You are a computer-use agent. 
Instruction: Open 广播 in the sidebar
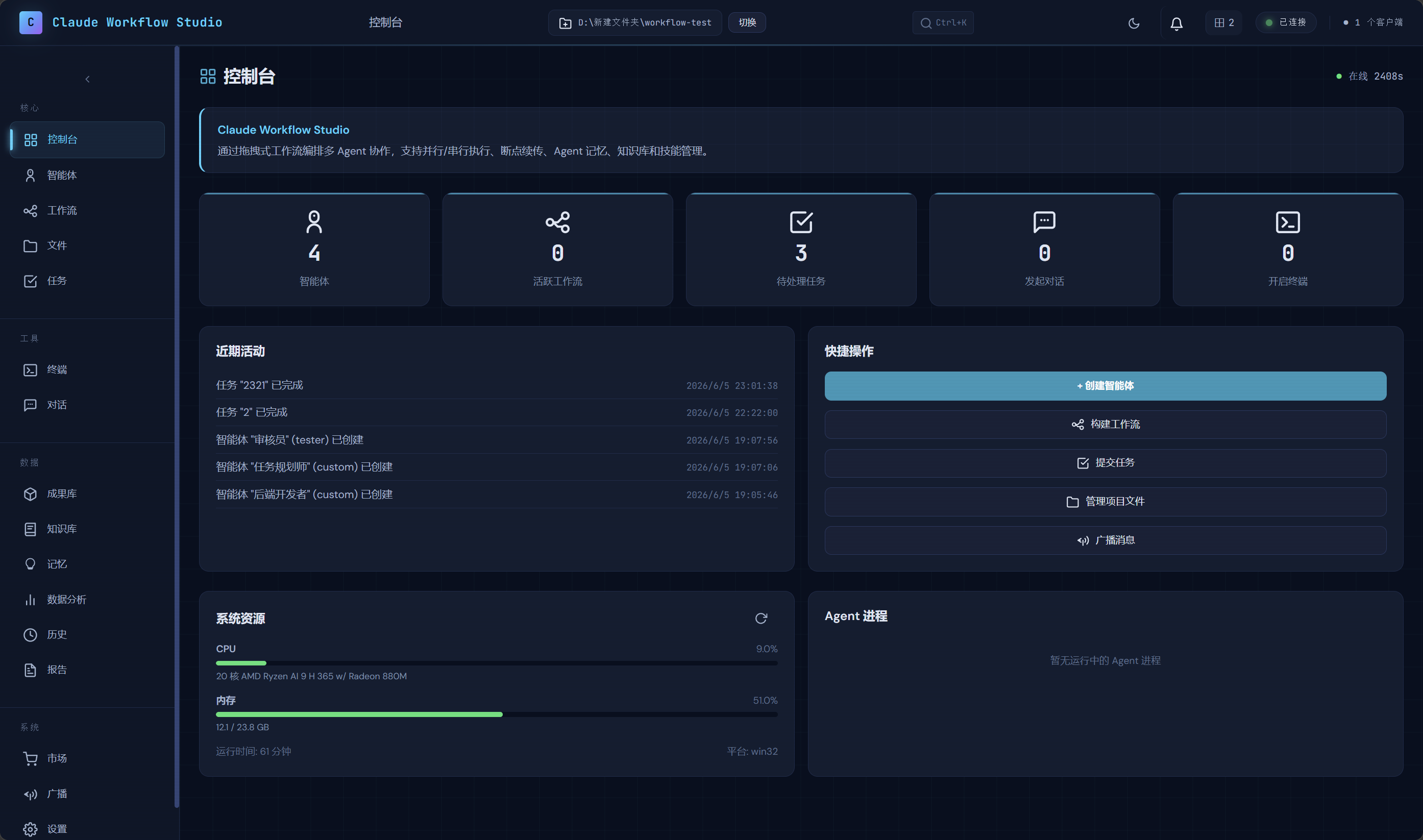[87, 794]
